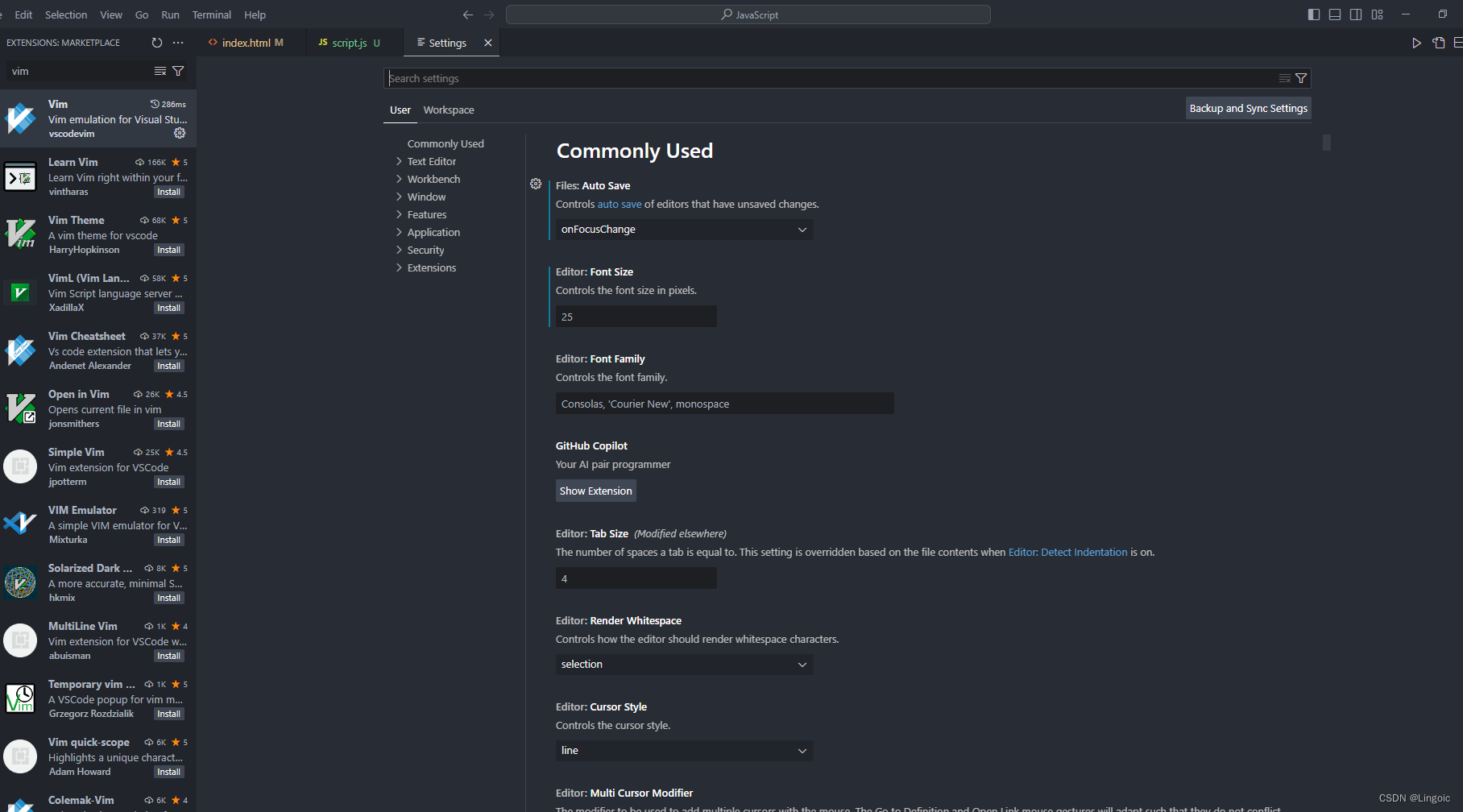Refresh the extensions marketplace list

(157, 43)
